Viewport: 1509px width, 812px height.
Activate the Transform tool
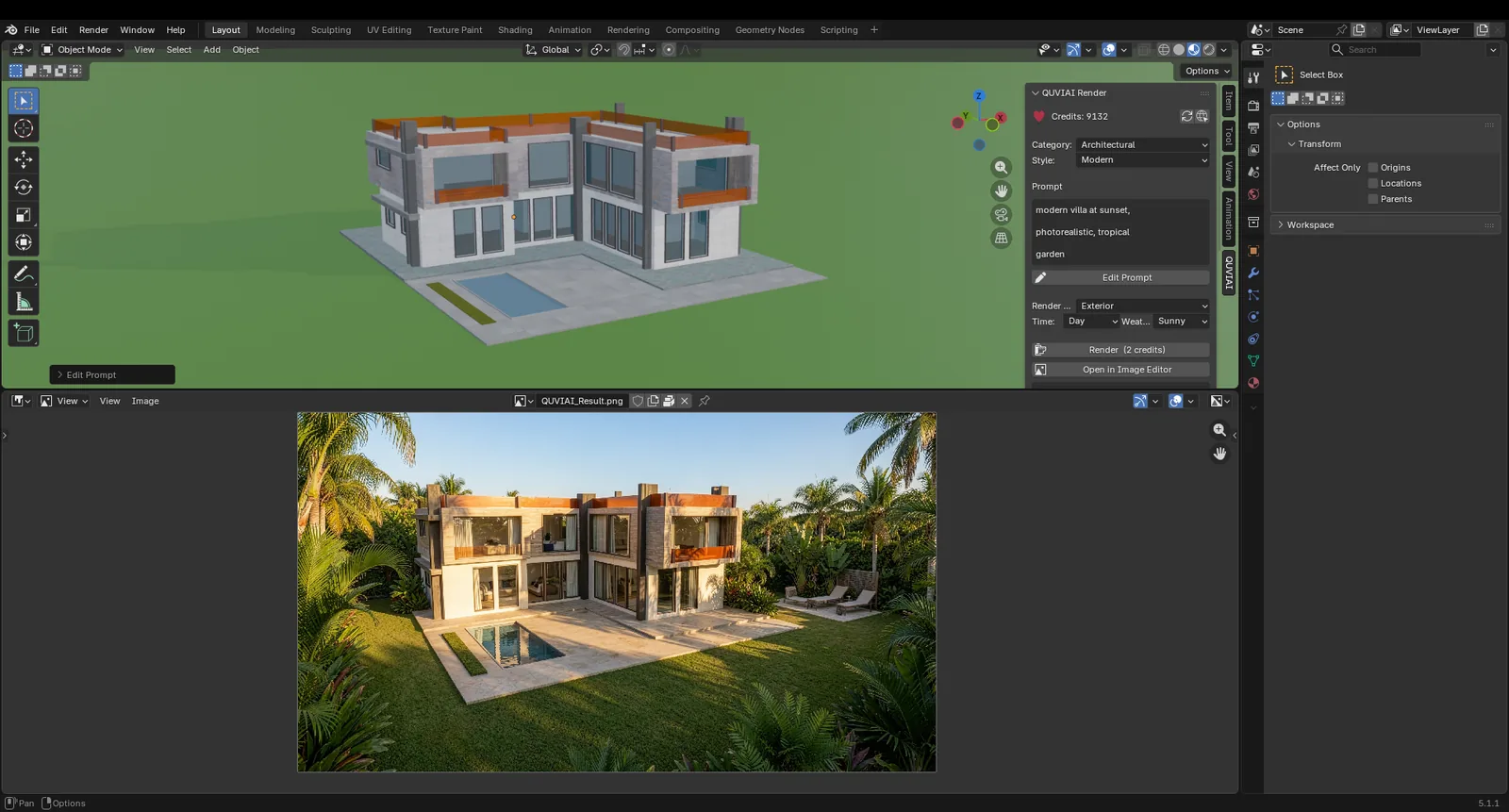click(24, 242)
